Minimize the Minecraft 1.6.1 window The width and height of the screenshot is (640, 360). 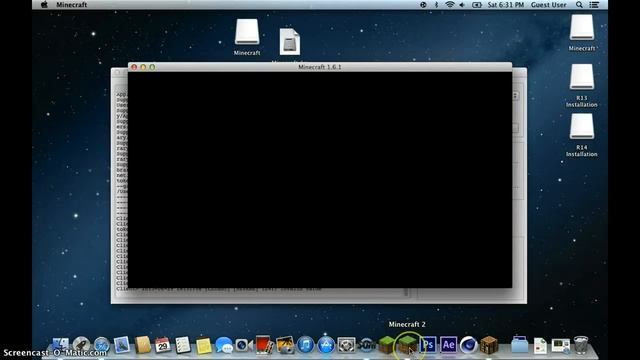point(143,67)
